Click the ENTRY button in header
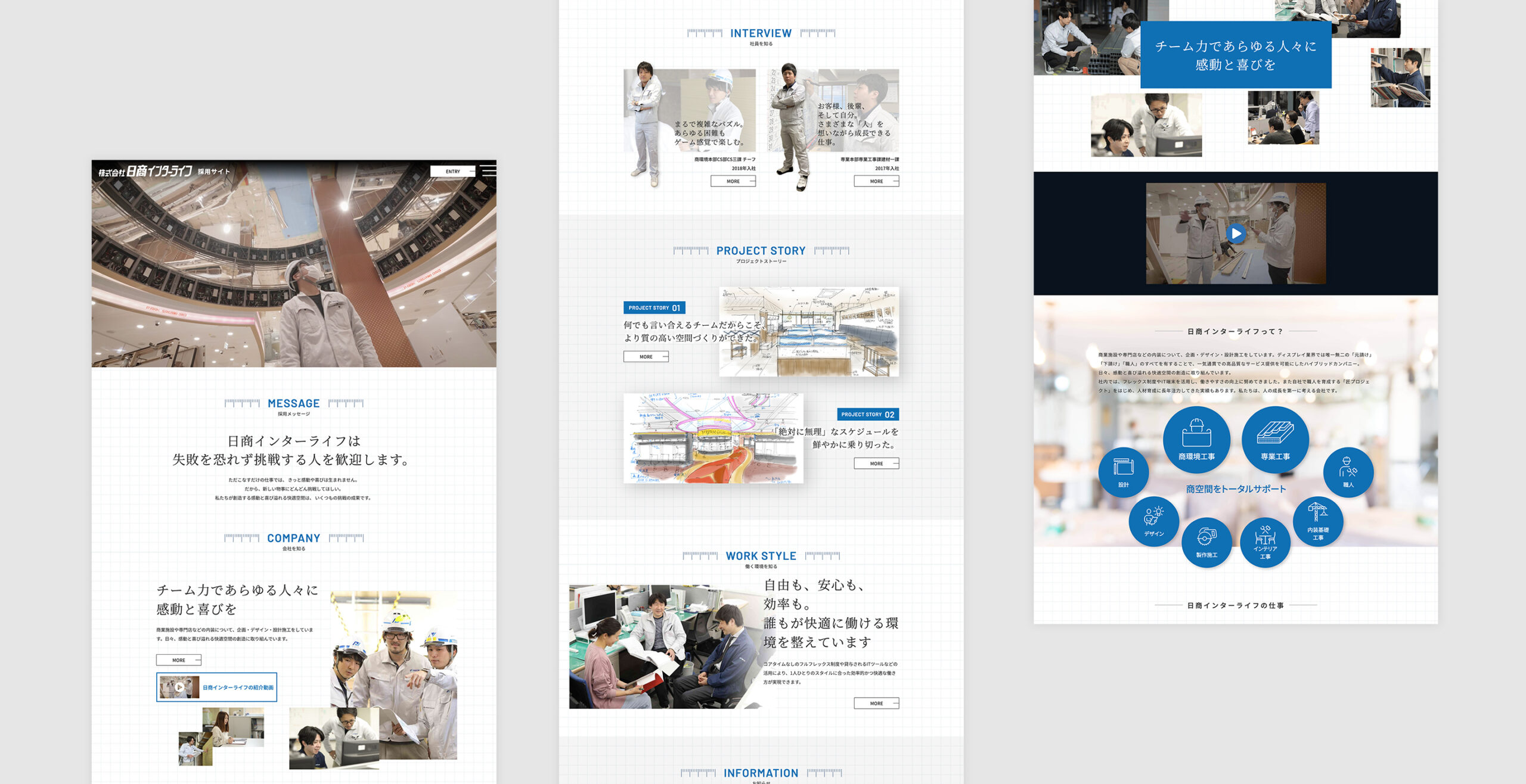Viewport: 1526px width, 784px height. coord(453,171)
